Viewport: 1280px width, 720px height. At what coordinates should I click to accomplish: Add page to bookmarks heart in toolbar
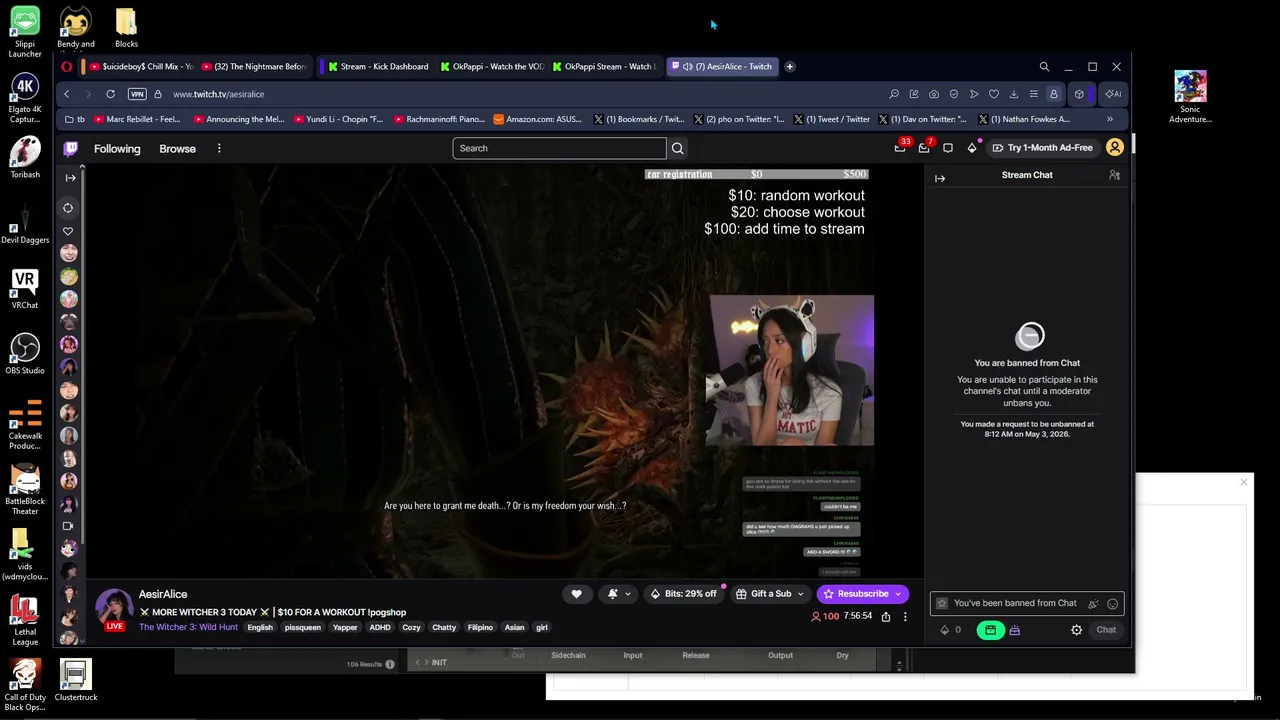point(993,94)
